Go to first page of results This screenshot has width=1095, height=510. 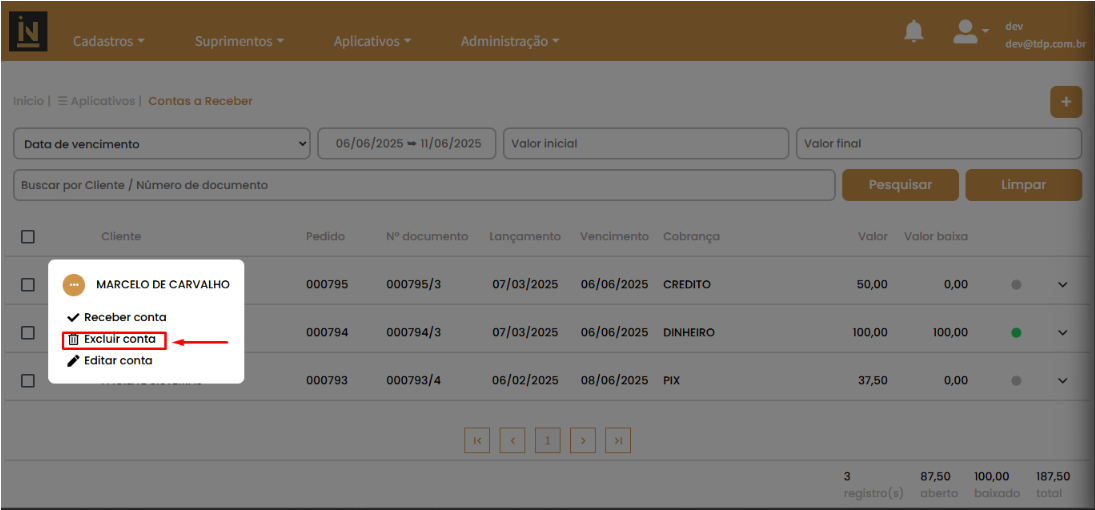[477, 441]
